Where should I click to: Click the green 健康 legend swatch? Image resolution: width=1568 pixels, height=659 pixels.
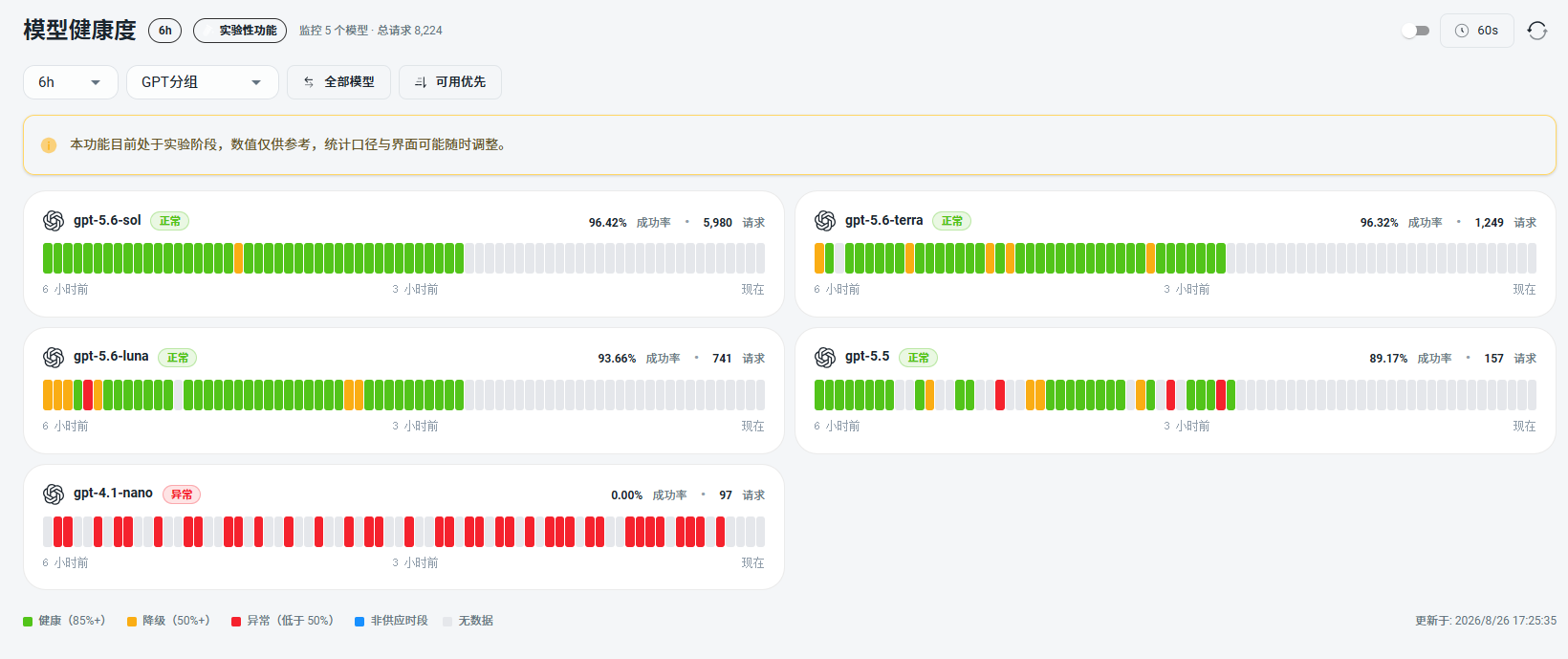pyautogui.click(x=28, y=622)
